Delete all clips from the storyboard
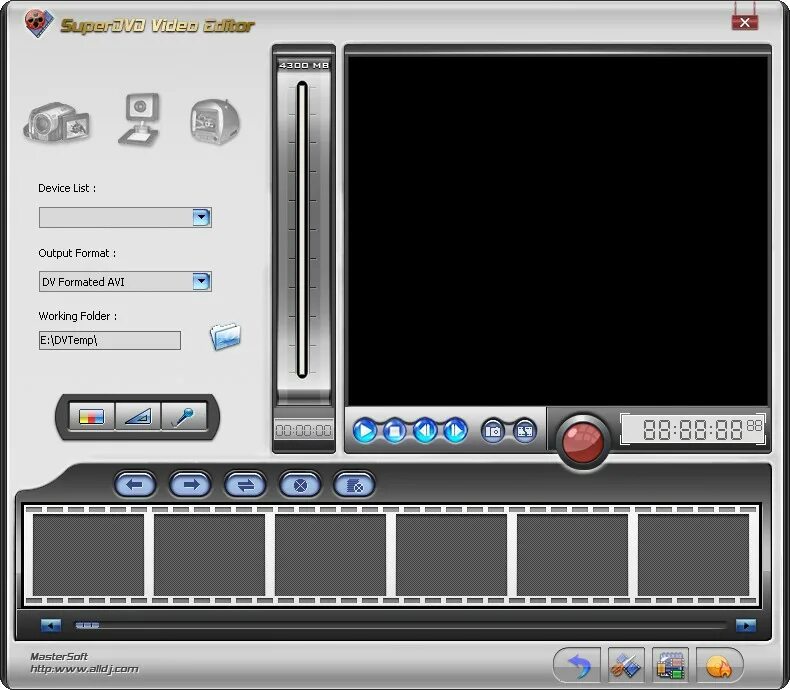The width and height of the screenshot is (790, 690). 354,485
